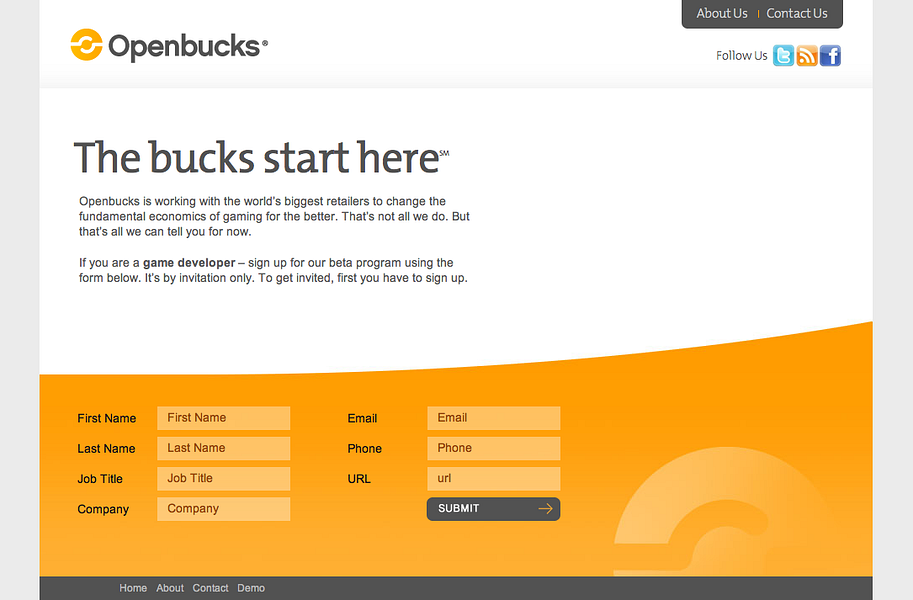
Task: Click the 'Company' form label
Action: coord(103,510)
